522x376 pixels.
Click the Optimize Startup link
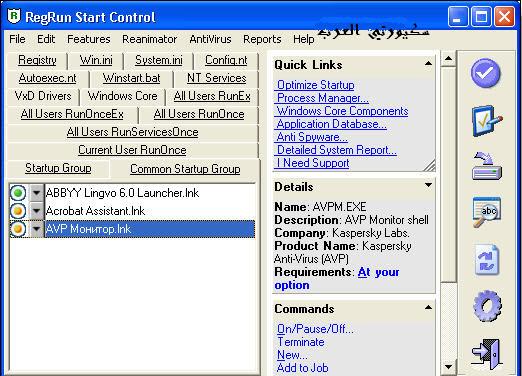click(315, 85)
